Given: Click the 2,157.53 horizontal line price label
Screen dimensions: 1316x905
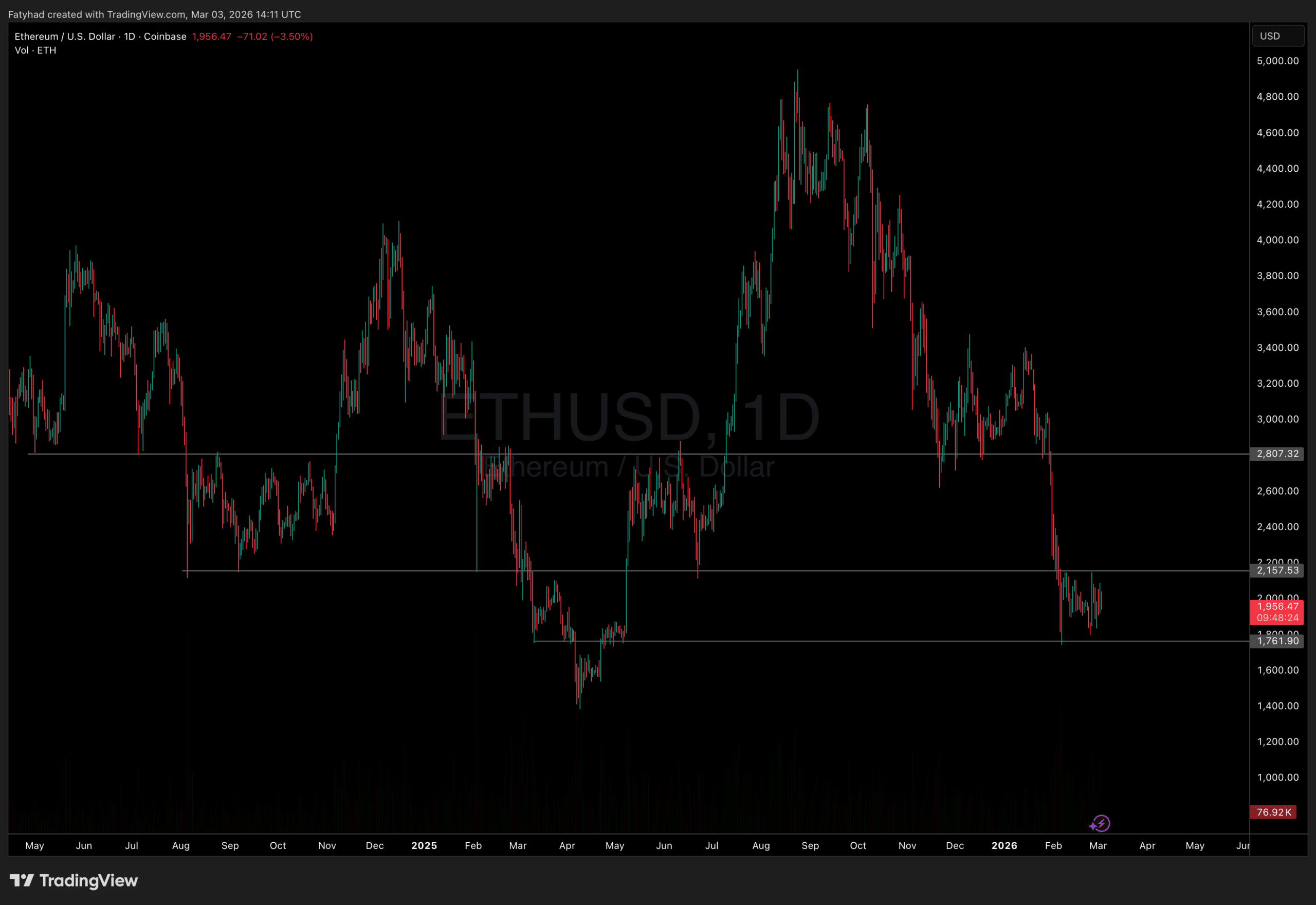Looking at the screenshot, I should pyautogui.click(x=1277, y=570).
